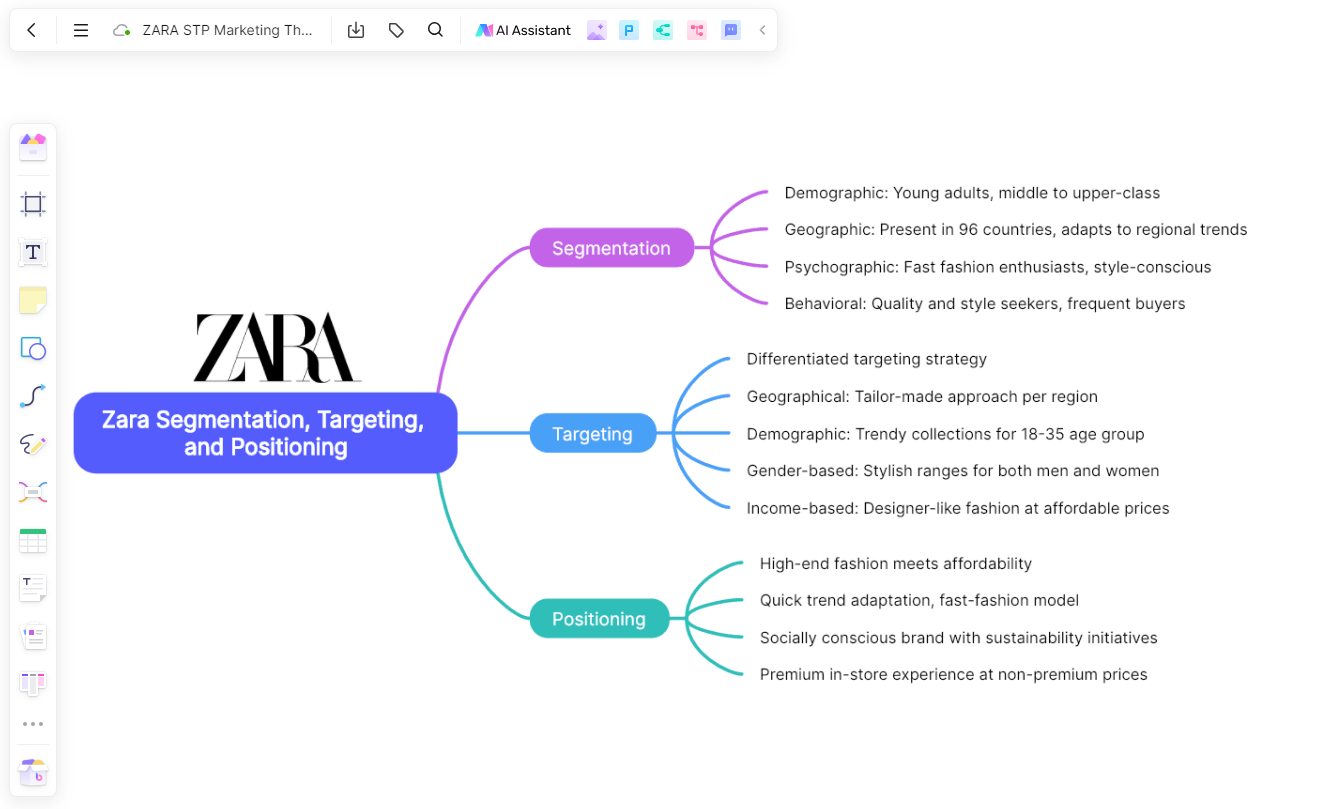Open the card layout tool
Image resolution: width=1317 pixels, height=809 pixels.
pyautogui.click(x=33, y=636)
